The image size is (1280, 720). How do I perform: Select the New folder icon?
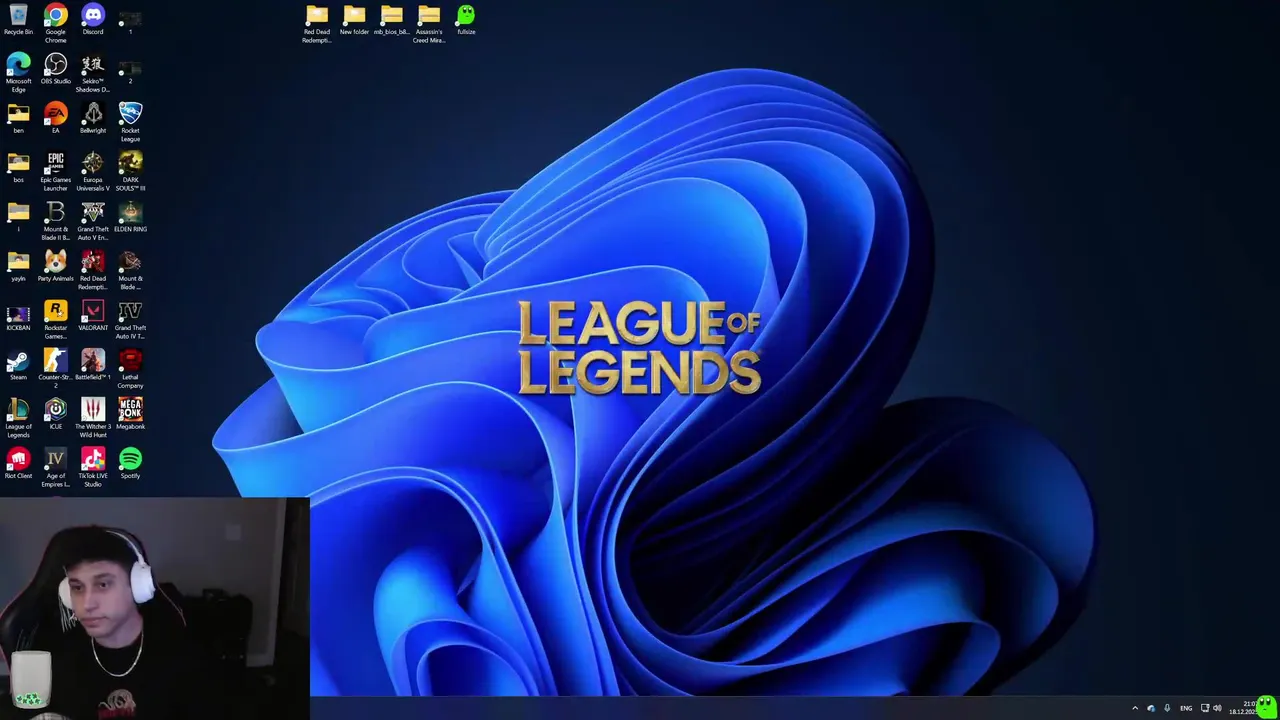point(354,20)
